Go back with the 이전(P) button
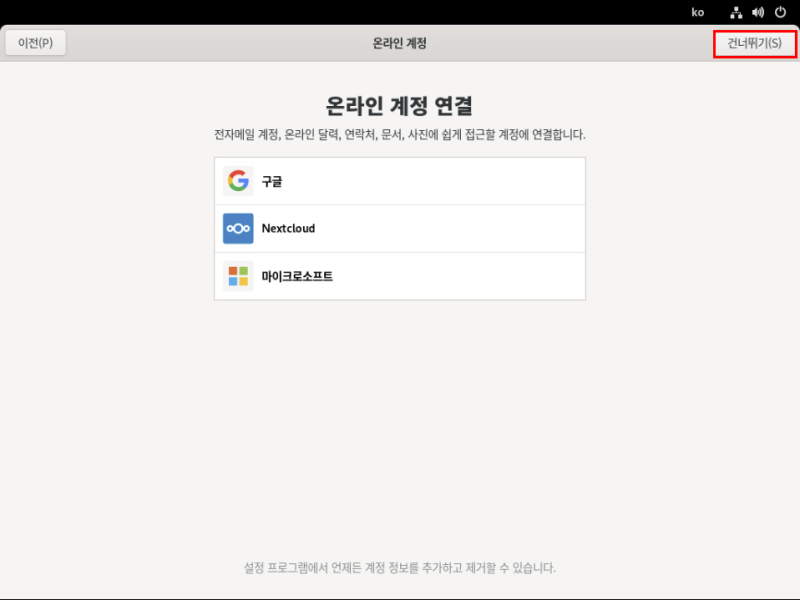The width and height of the screenshot is (800, 600). [x=36, y=43]
